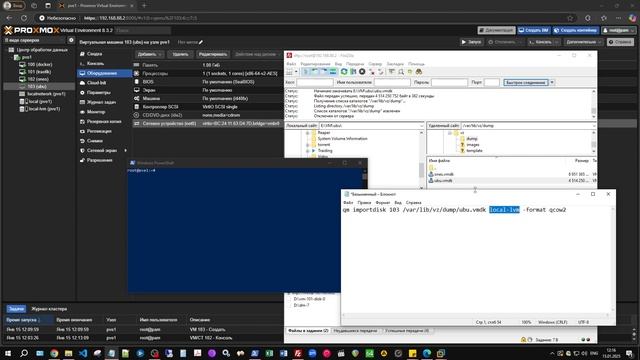Viewport: 640px width, 360px height.
Task: Open the Файл menu in FileZilla
Action: pyautogui.click(x=291, y=64)
